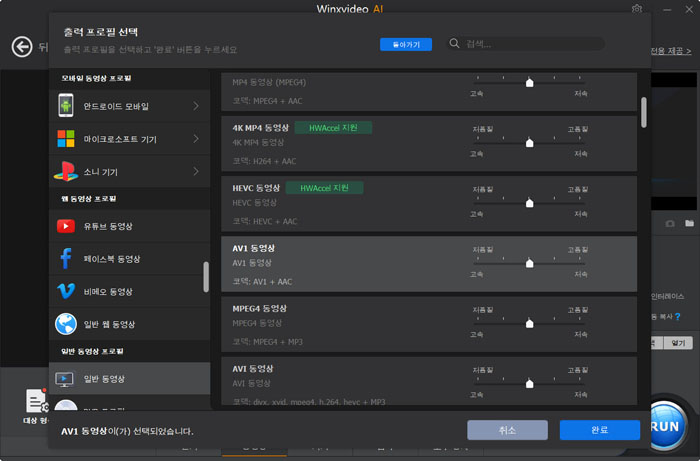This screenshot has height=461, width=700.
Task: Select the Facebook video profile icon
Action: [66, 259]
